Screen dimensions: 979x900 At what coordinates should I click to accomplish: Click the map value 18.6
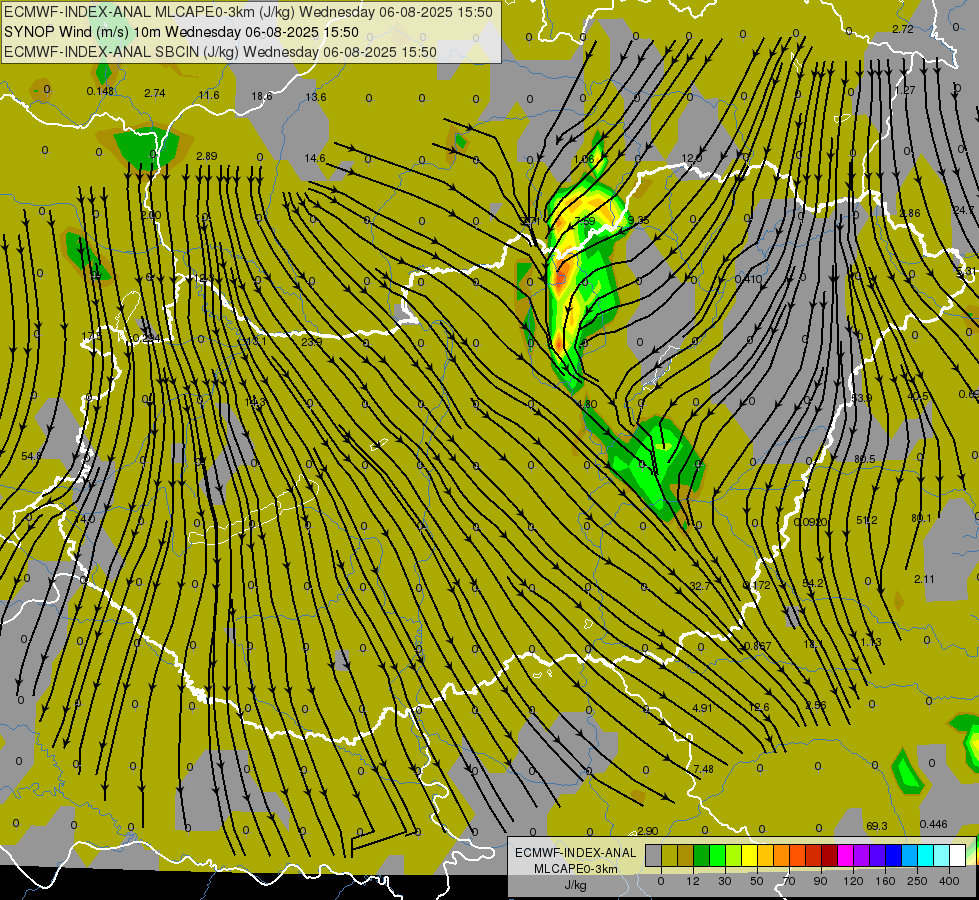[x=262, y=96]
